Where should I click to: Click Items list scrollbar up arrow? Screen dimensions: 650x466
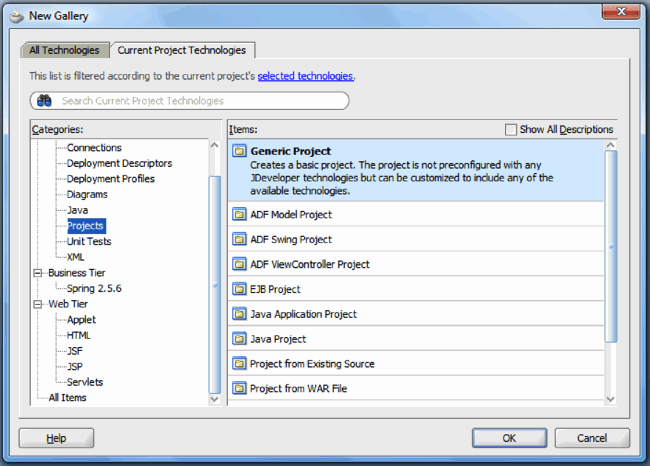[x=610, y=145]
